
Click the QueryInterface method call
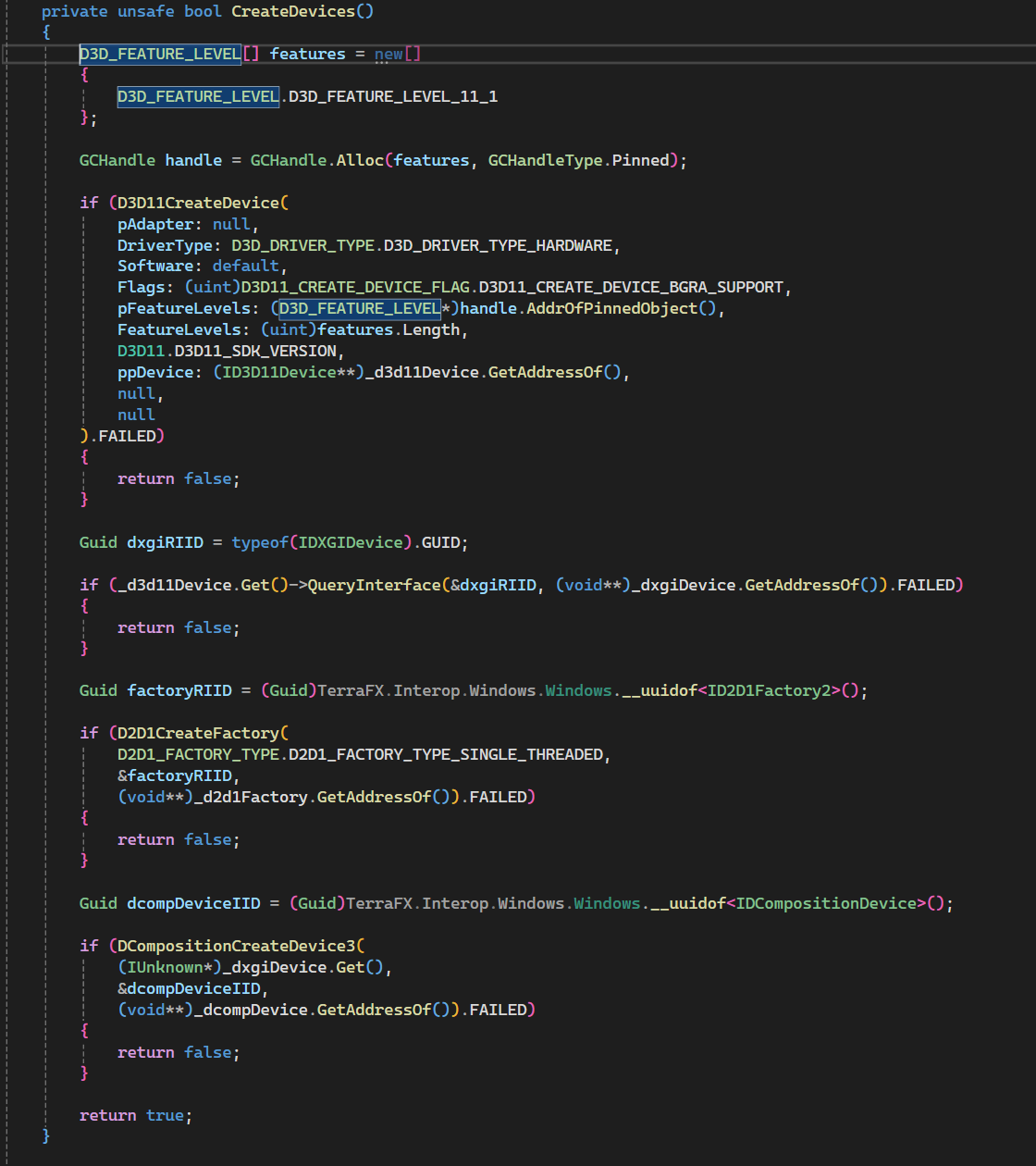coord(375,585)
